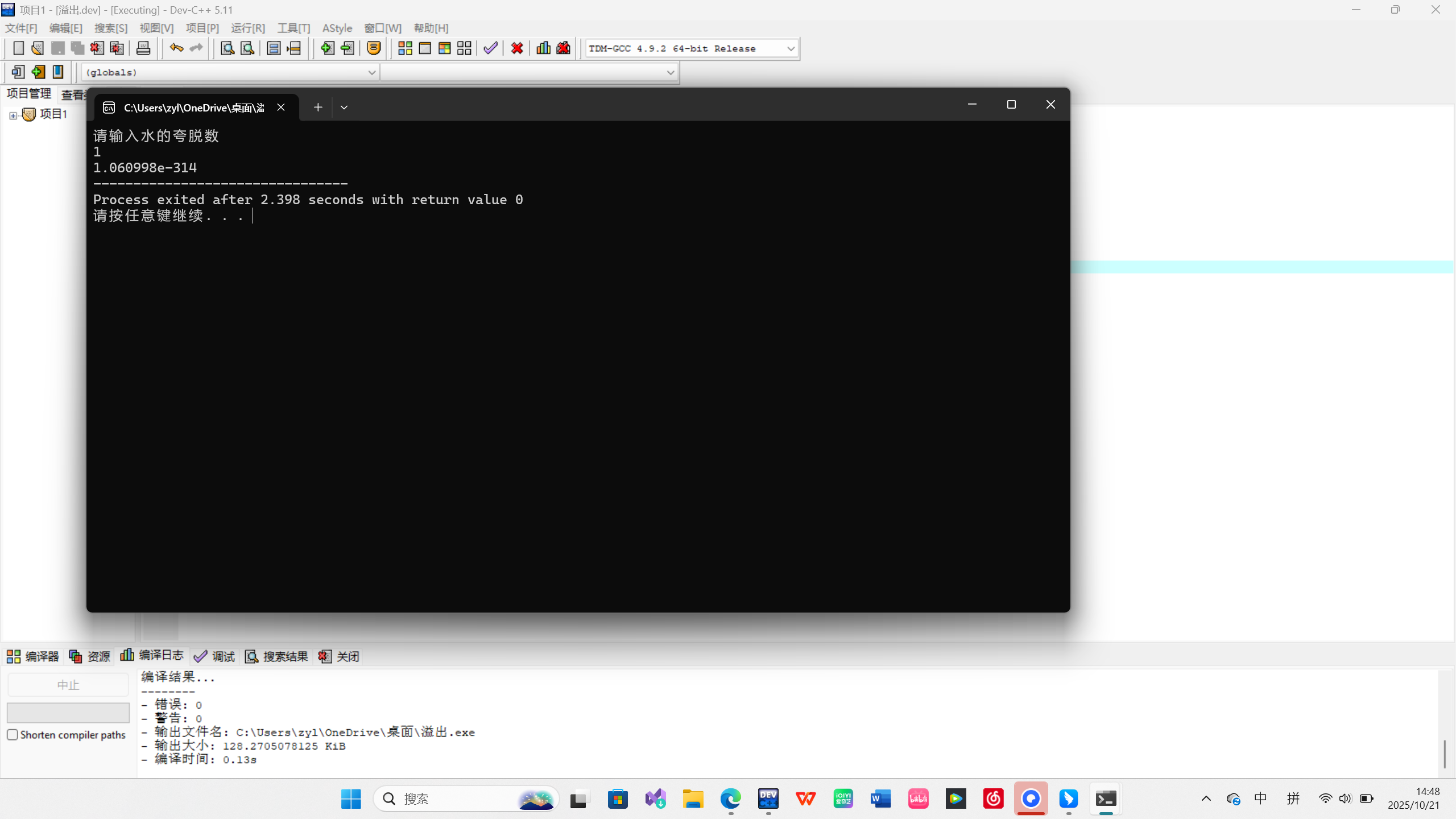Image resolution: width=1456 pixels, height=819 pixels.
Task: Click the bar chart profile analysis icon
Action: pyautogui.click(x=543, y=48)
